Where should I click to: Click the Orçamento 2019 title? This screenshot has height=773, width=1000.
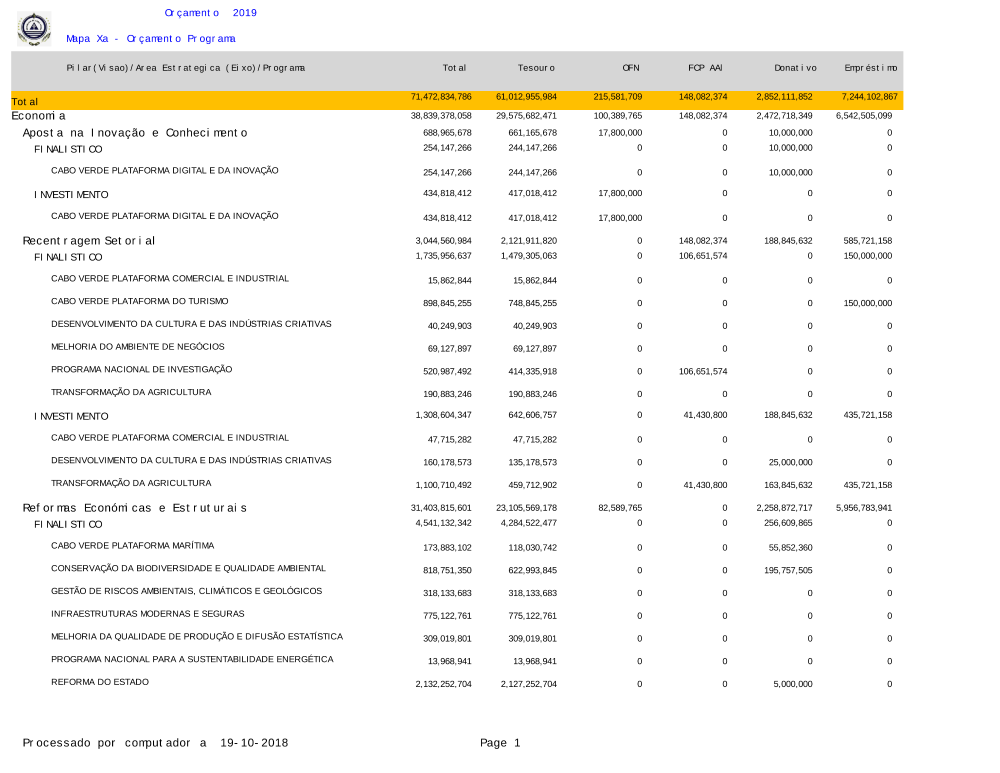point(210,13)
